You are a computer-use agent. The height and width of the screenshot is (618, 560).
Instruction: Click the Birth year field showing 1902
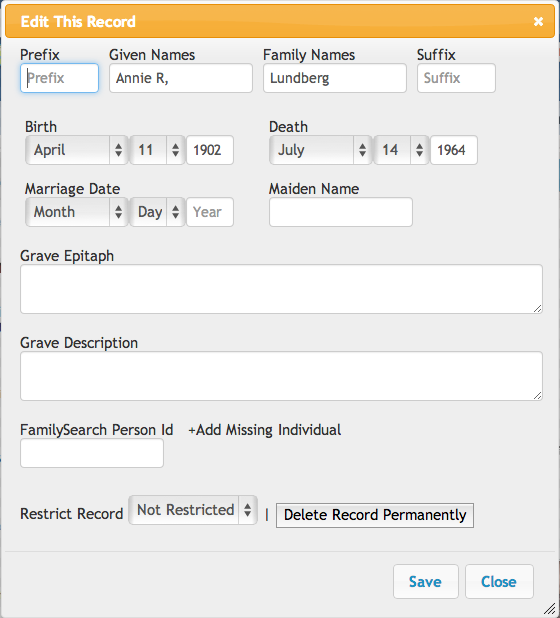point(210,150)
